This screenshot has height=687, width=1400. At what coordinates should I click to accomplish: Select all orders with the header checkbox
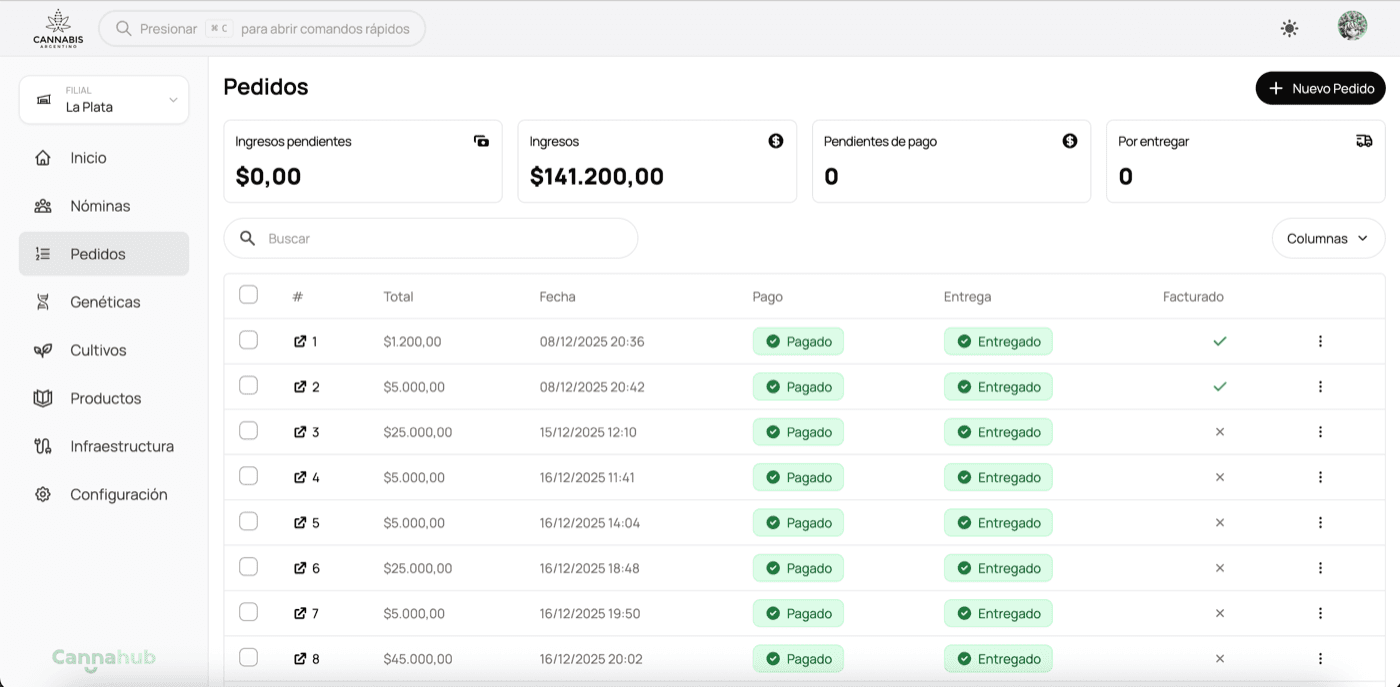tap(248, 295)
